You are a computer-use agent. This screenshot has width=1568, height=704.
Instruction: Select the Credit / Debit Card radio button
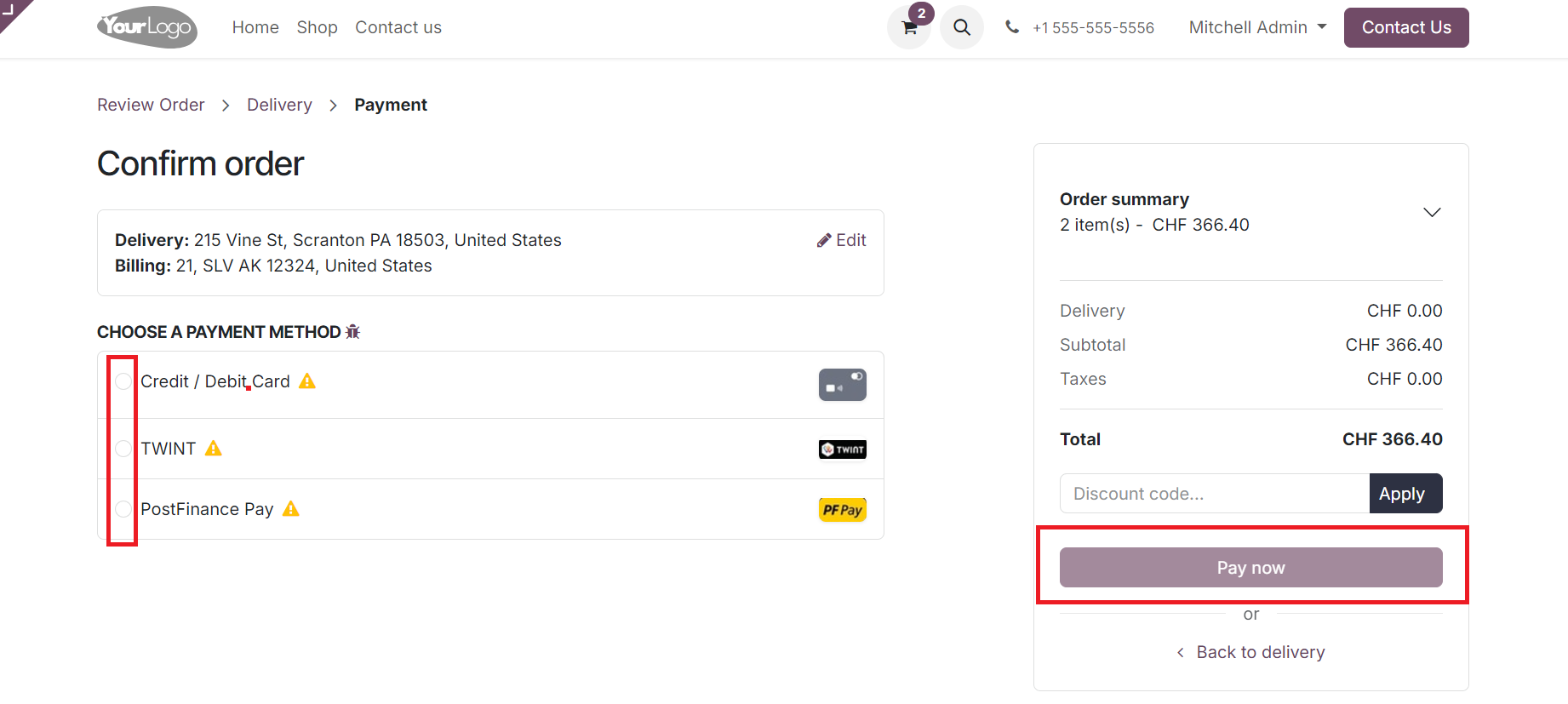[x=123, y=381]
